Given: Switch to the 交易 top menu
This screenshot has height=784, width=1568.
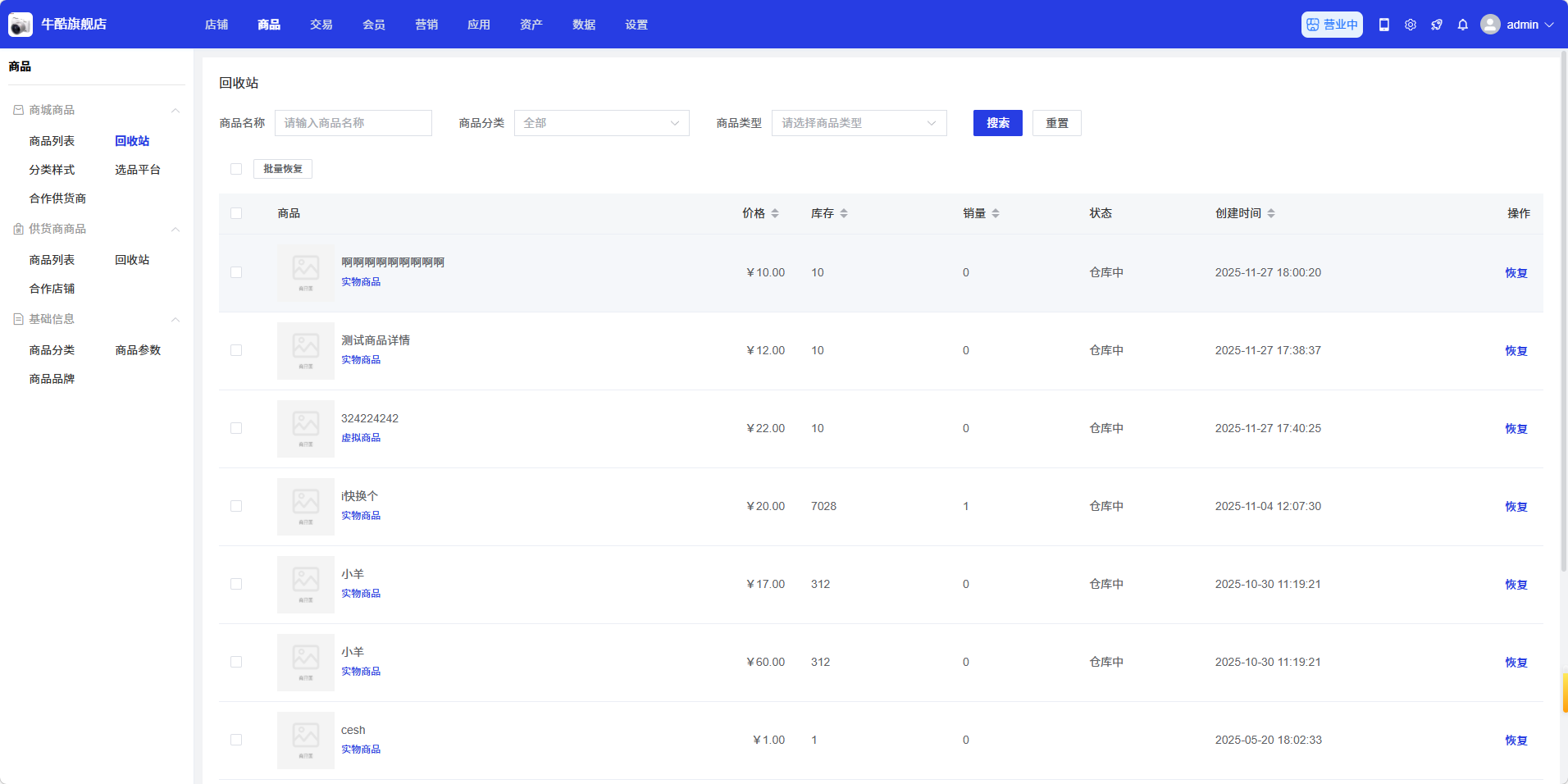Looking at the screenshot, I should (x=321, y=25).
